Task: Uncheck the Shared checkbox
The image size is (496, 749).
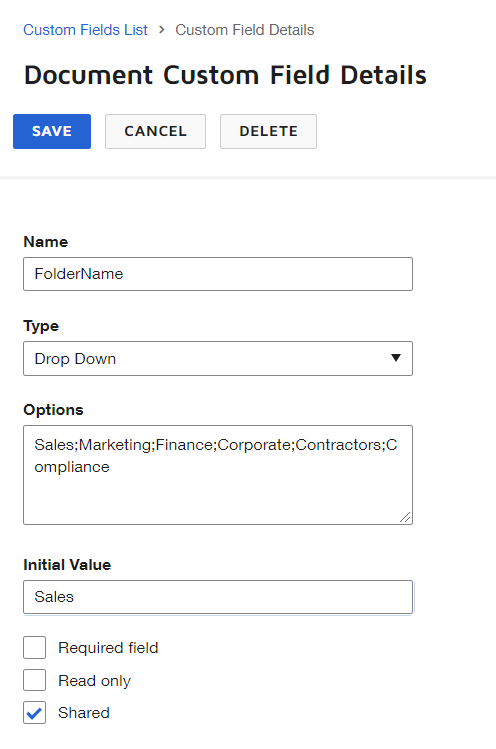Action: pyautogui.click(x=34, y=713)
